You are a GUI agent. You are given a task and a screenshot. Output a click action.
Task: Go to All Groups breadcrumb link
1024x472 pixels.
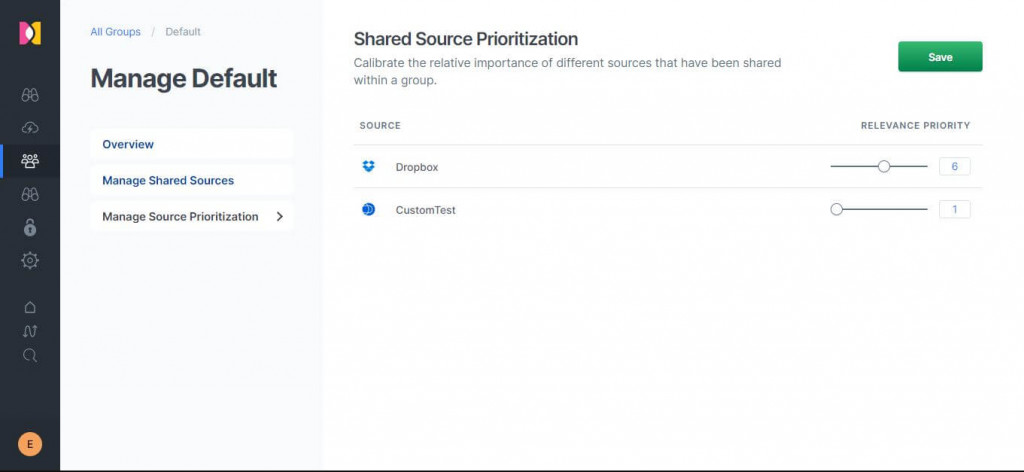click(115, 32)
